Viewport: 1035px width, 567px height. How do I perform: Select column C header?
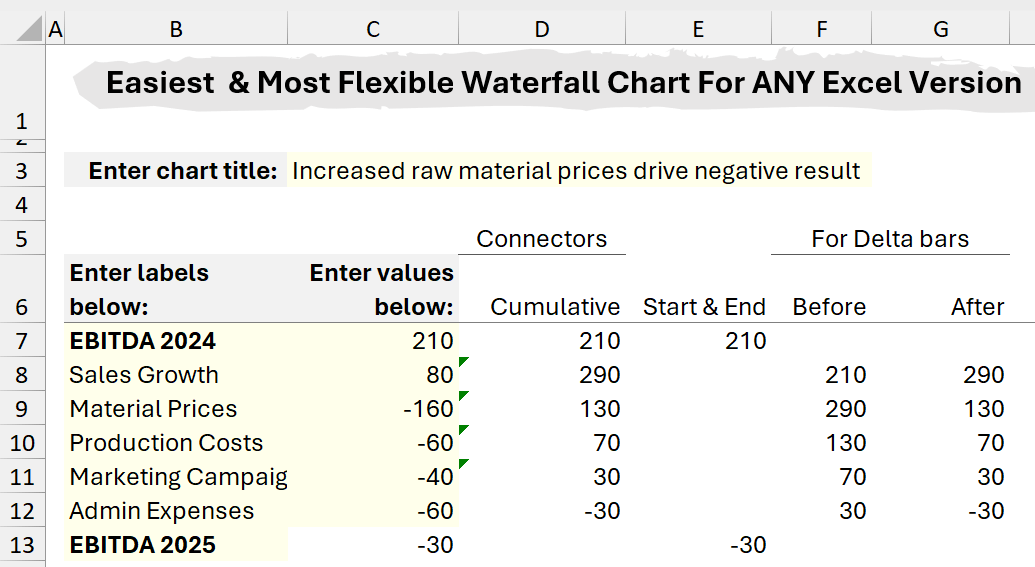pyautogui.click(x=373, y=30)
